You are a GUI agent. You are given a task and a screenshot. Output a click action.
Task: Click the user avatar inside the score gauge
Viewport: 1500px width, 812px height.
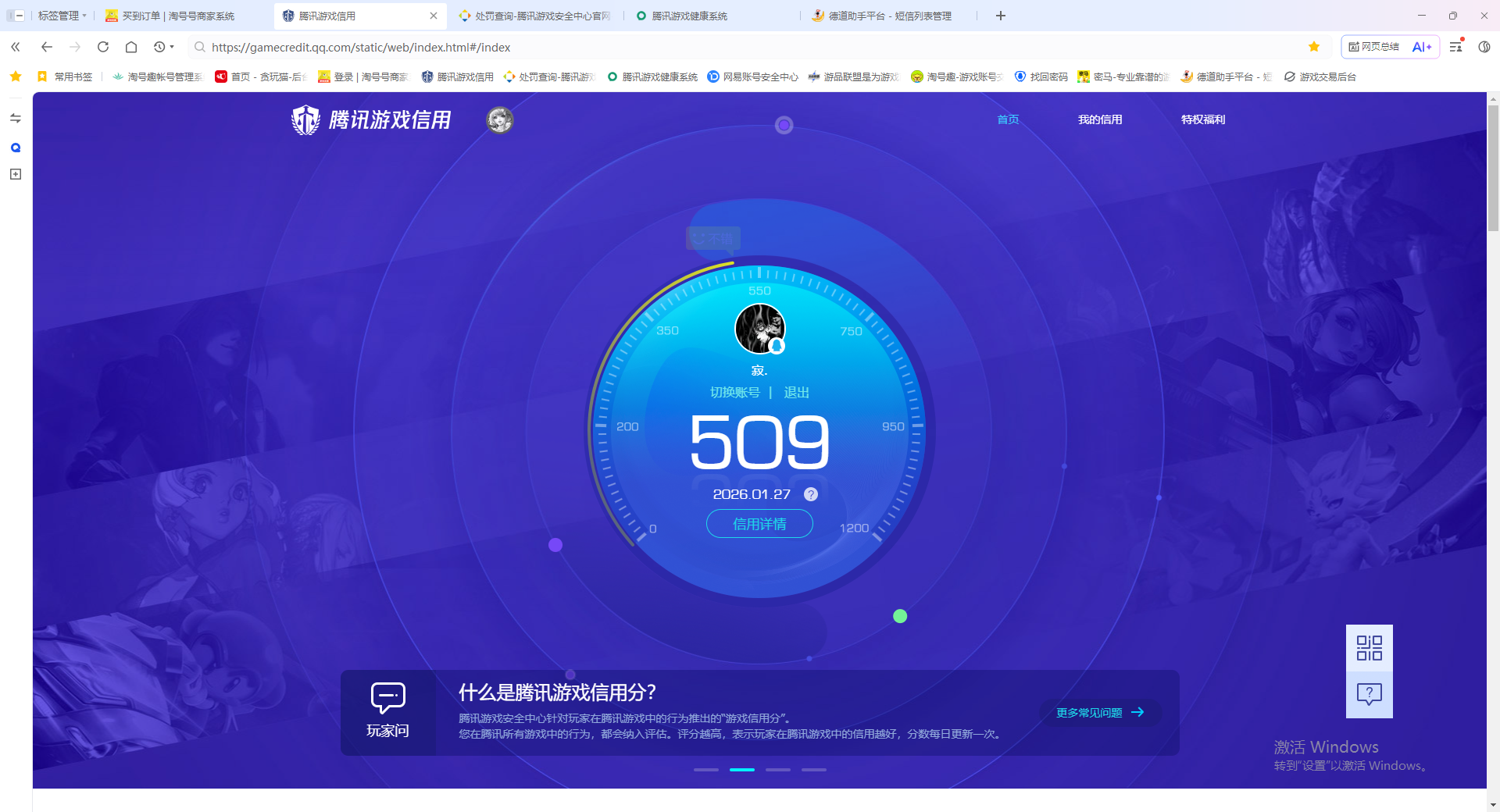point(759,328)
